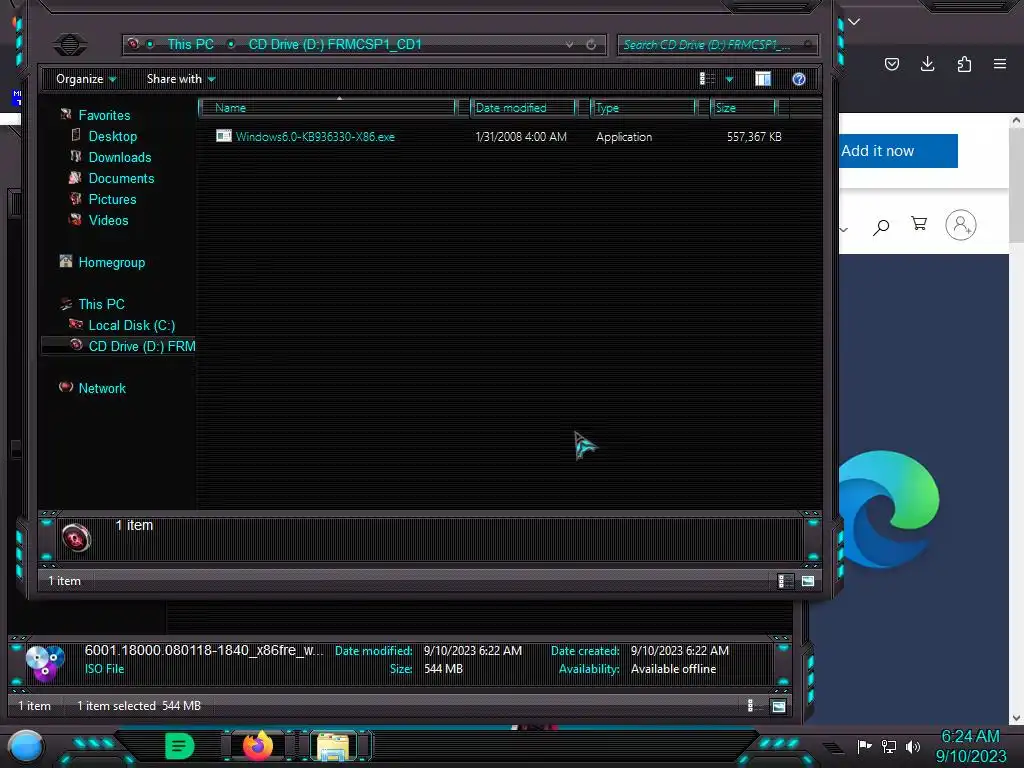Screen dimensions: 1024x768
Task: Open Action Center flag icon
Action: [865, 746]
